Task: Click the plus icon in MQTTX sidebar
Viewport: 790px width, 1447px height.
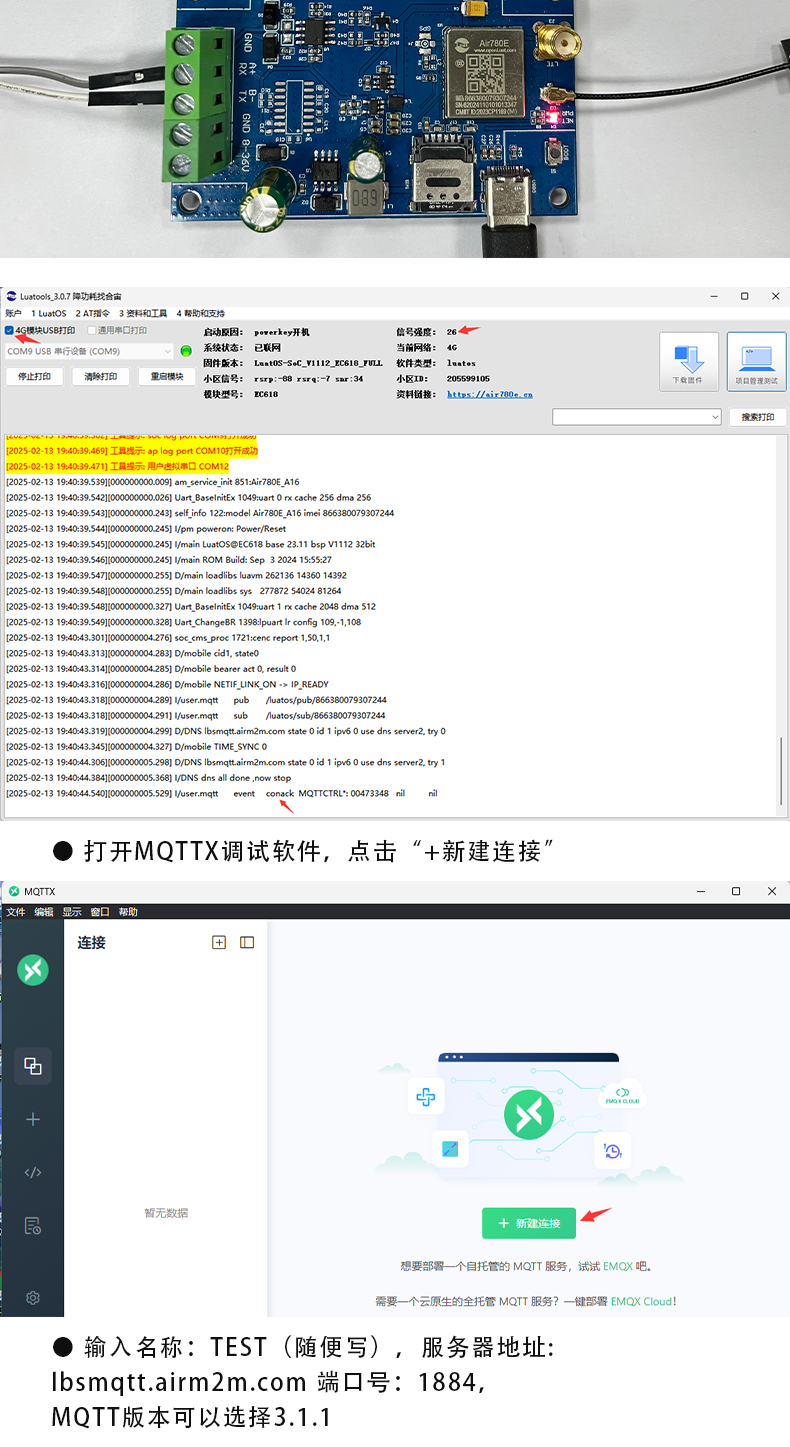Action: pyautogui.click(x=33, y=1119)
